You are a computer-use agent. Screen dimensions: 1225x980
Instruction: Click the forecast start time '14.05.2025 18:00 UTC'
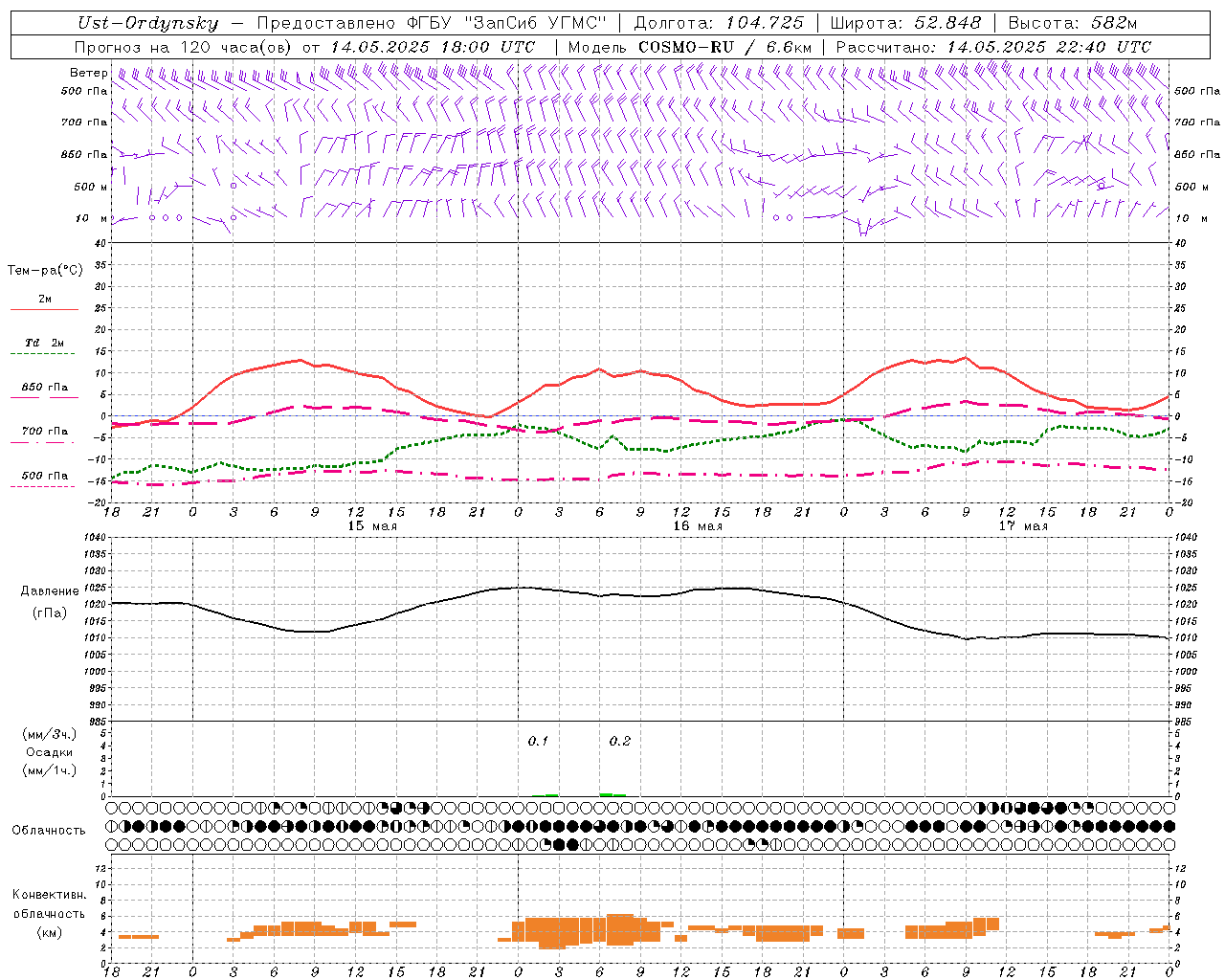pos(434,46)
